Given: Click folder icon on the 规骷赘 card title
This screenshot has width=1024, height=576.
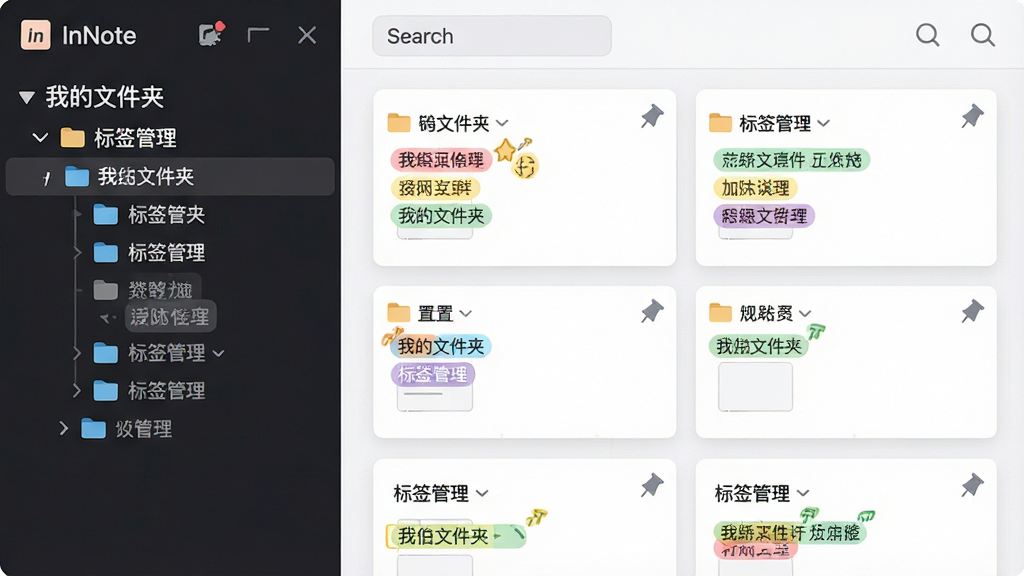Looking at the screenshot, I should point(720,313).
